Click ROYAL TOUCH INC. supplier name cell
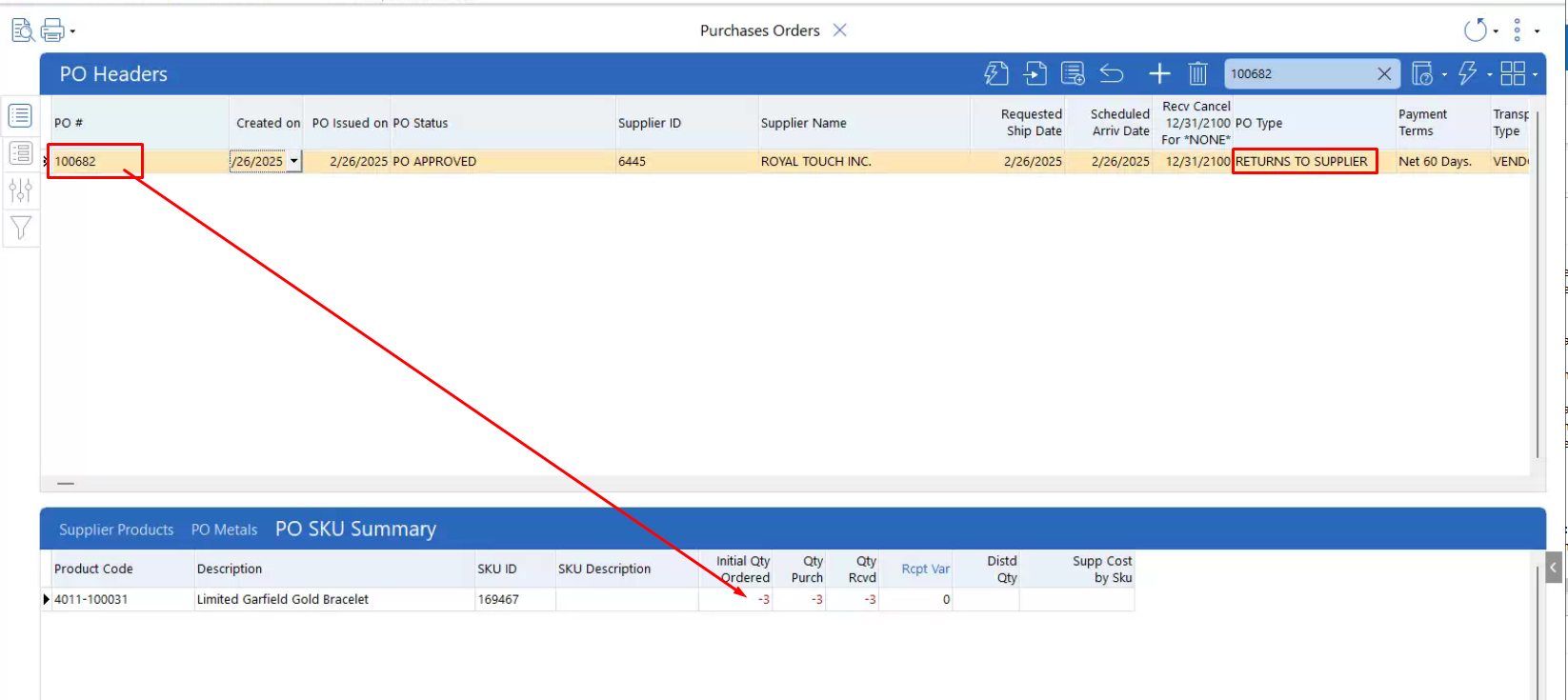The image size is (1568, 700). 864,161
